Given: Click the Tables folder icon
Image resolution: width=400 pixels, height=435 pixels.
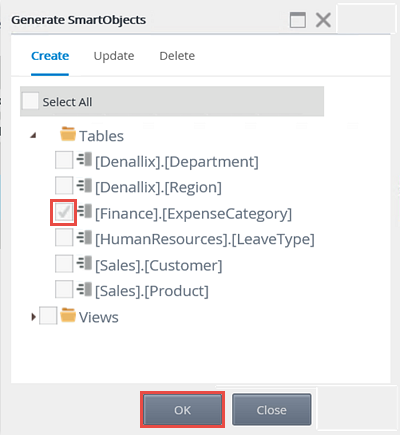Looking at the screenshot, I should (x=68, y=134).
